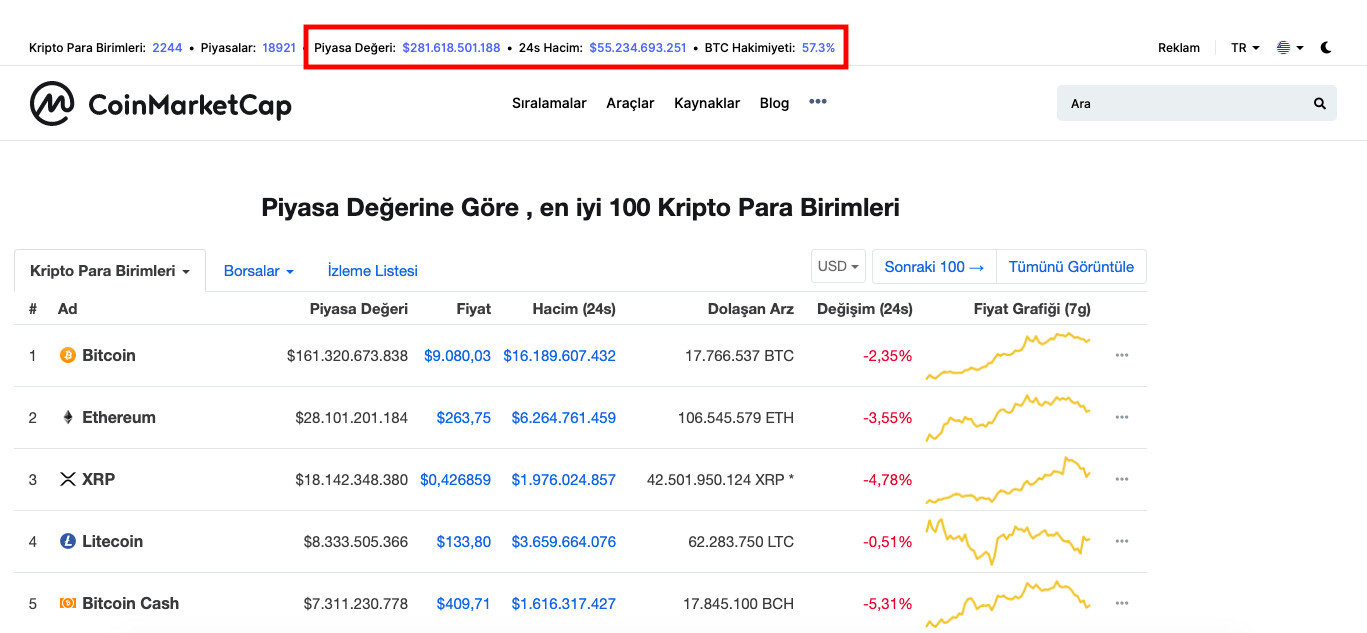
Task: Open Bitcoin 7-day price chart
Action: coord(1008,356)
